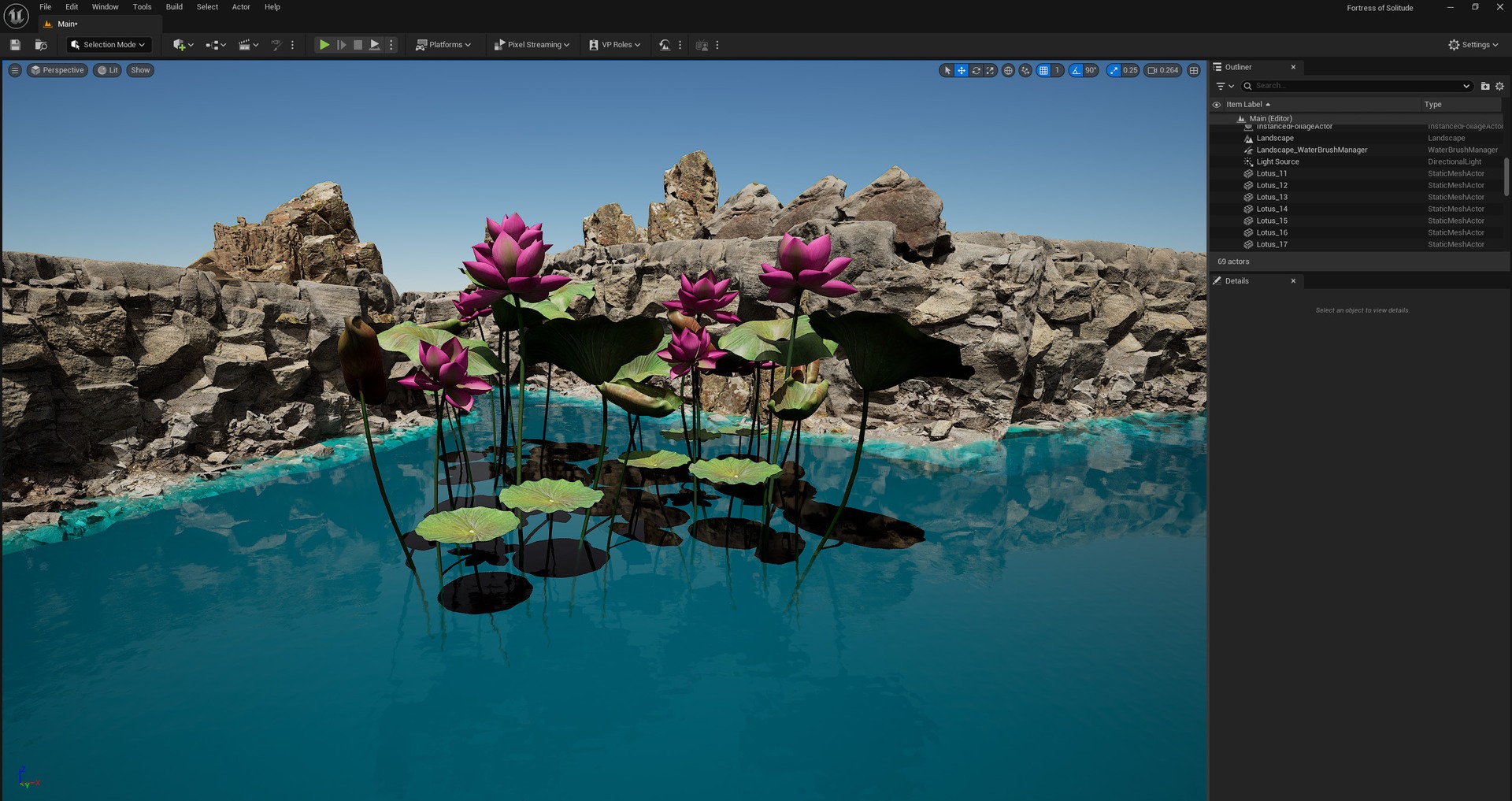Switch the world/local coordinate globe icon

pos(1008,70)
